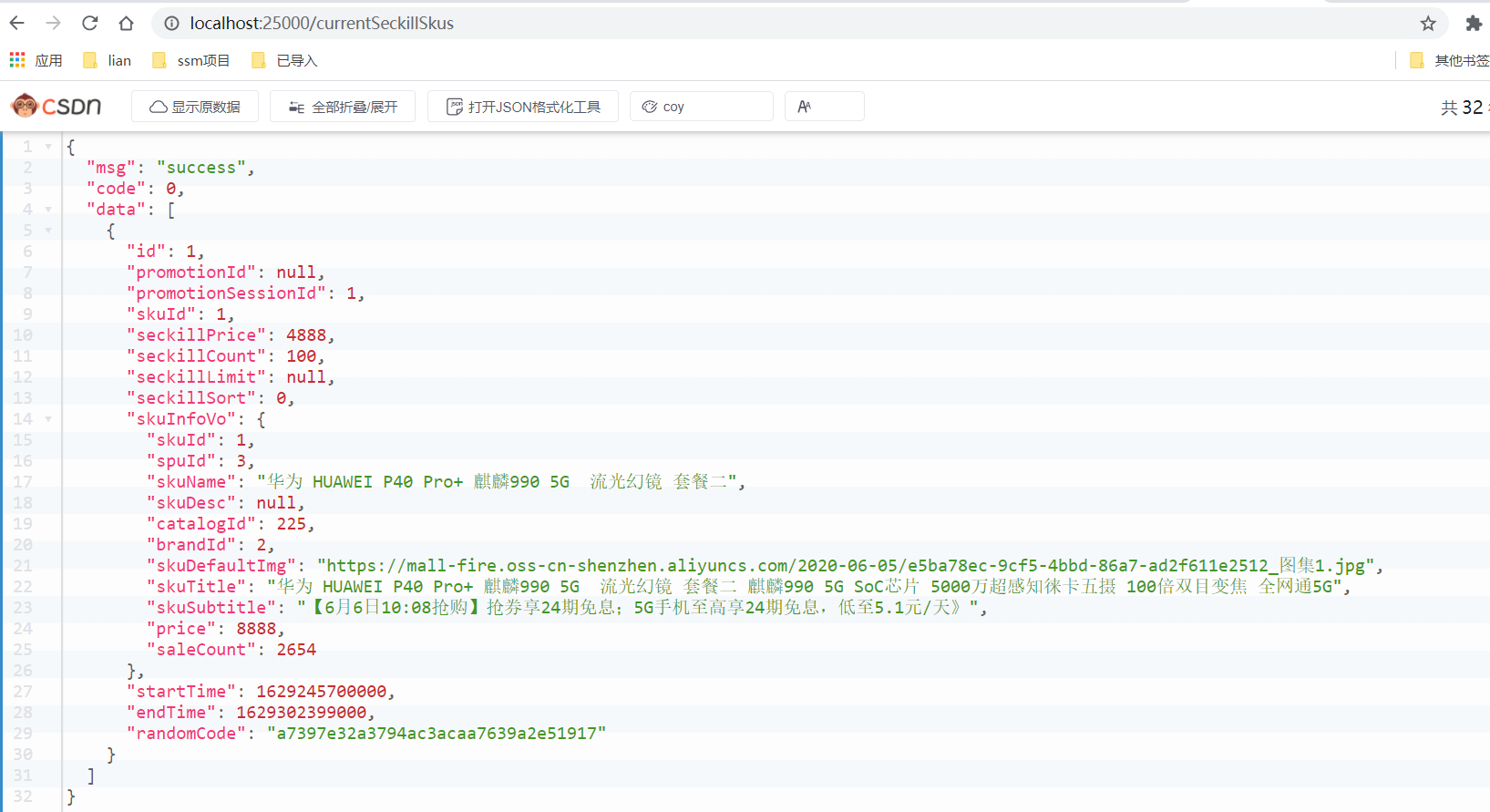Collapse the "data" array on line 4
The width and height of the screenshot is (1490, 812).
[x=48, y=210]
